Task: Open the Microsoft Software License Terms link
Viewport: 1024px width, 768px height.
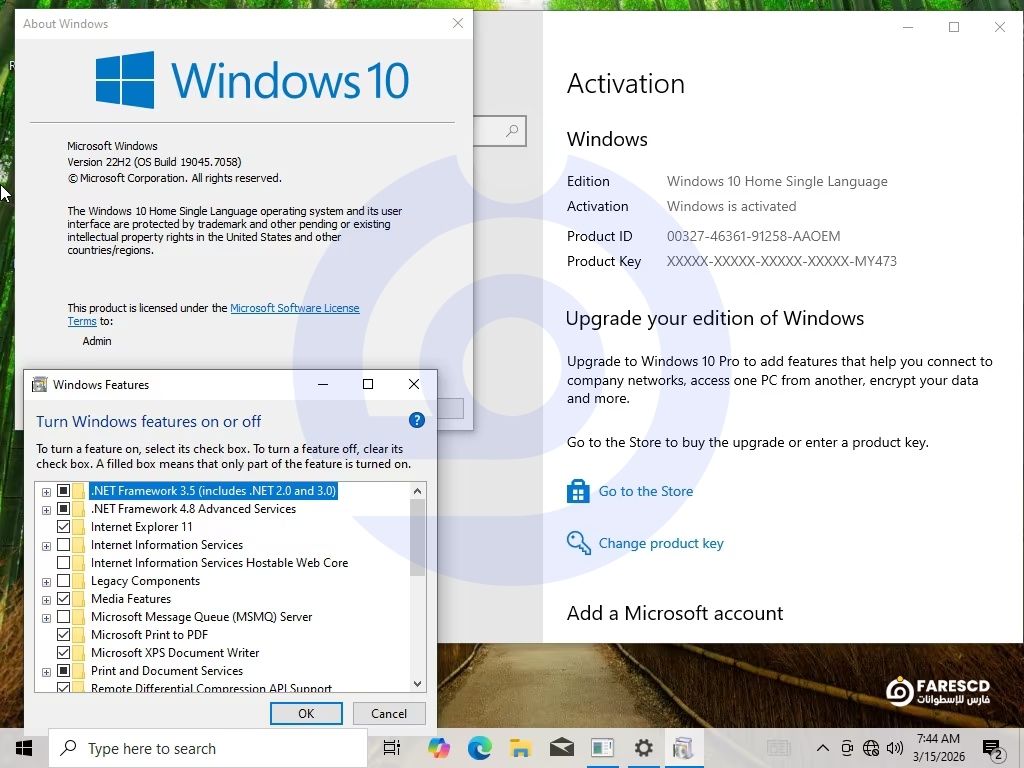Action: [x=294, y=308]
